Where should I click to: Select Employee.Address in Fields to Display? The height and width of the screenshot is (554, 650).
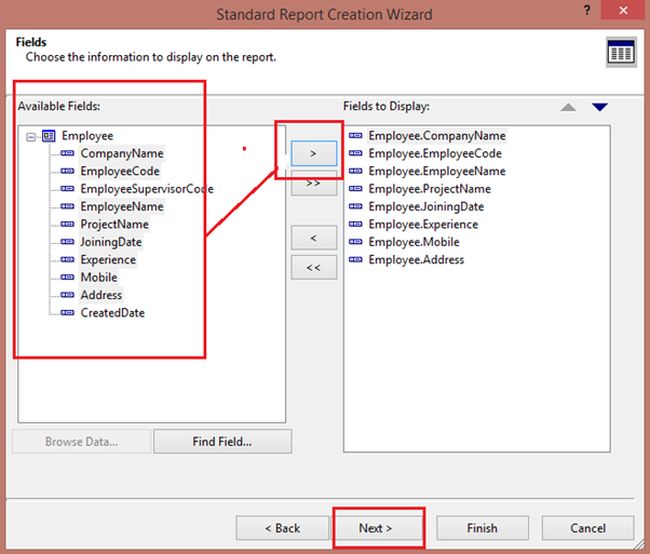416,260
